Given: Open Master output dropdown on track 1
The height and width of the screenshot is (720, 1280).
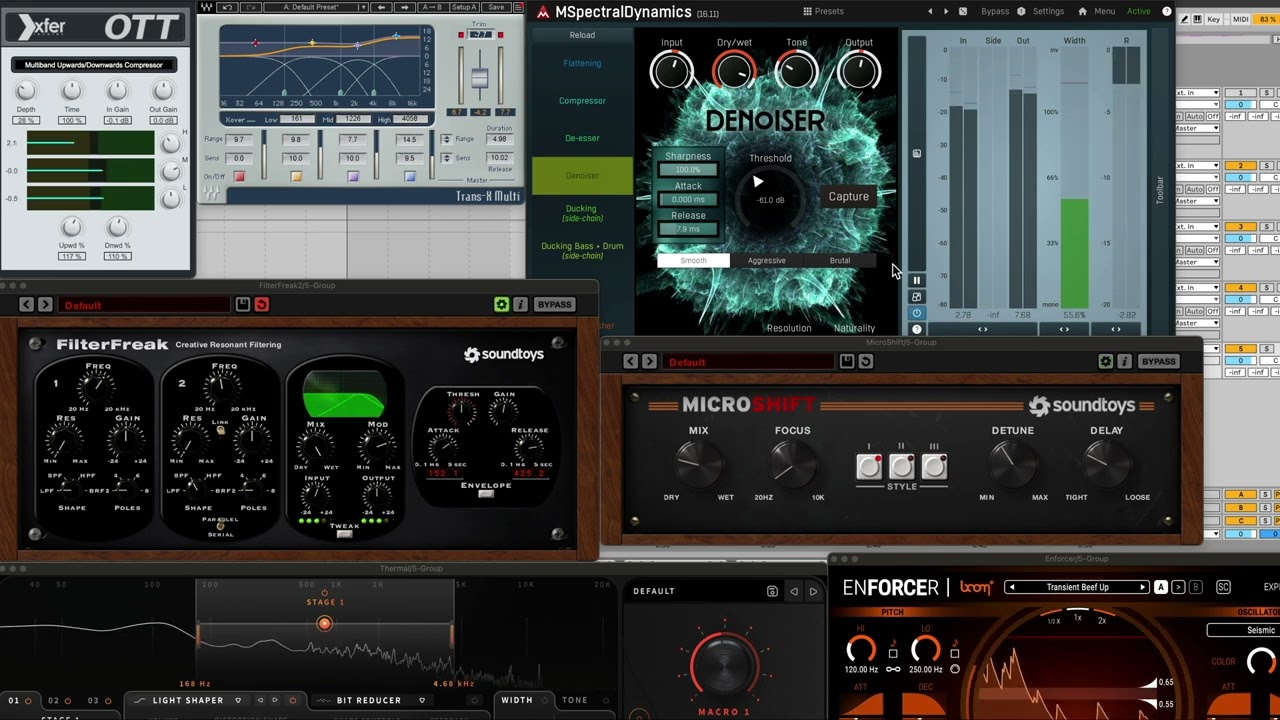Looking at the screenshot, I should (x=1197, y=128).
